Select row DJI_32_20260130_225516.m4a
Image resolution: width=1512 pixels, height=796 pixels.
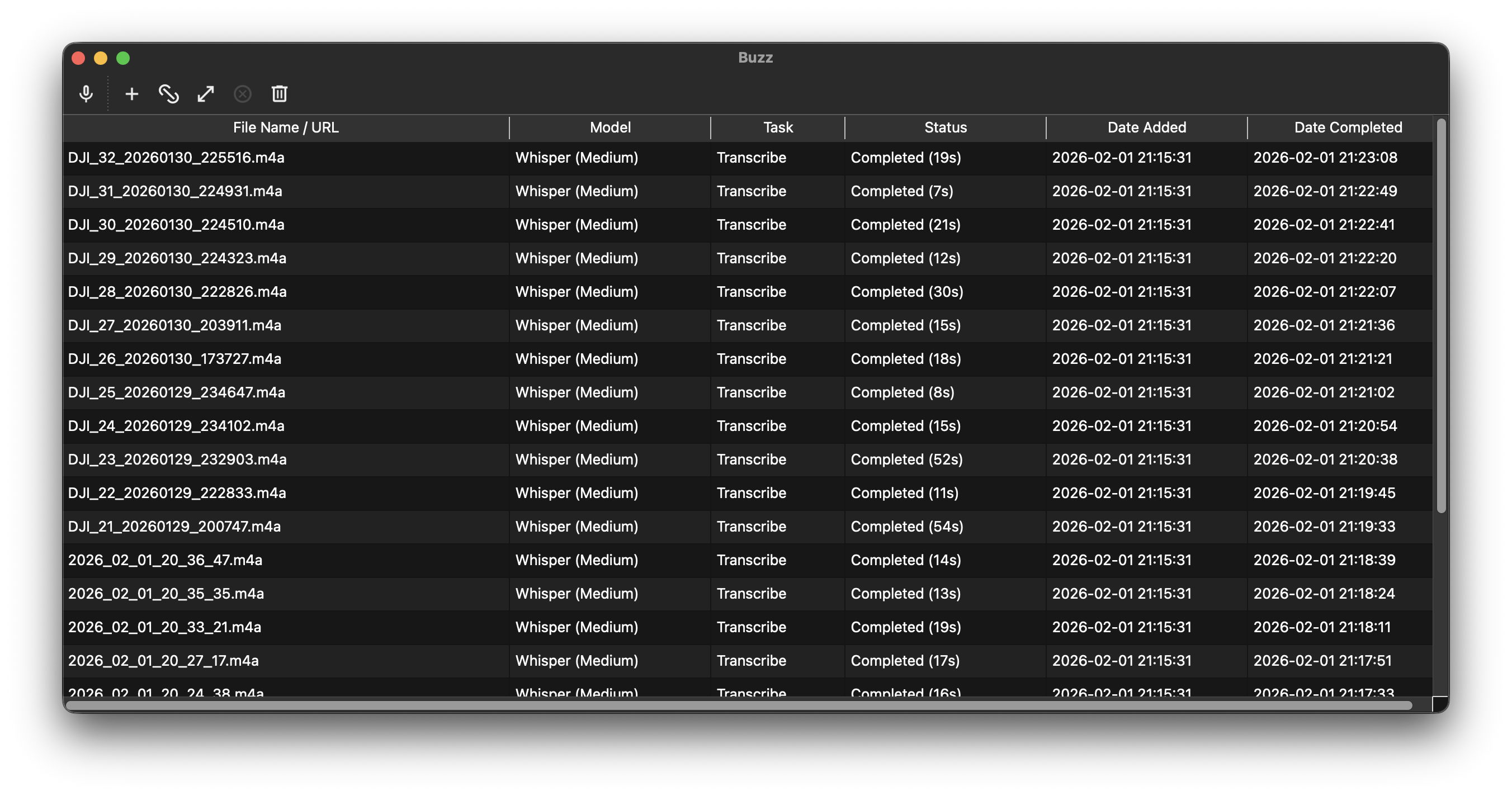(x=176, y=158)
